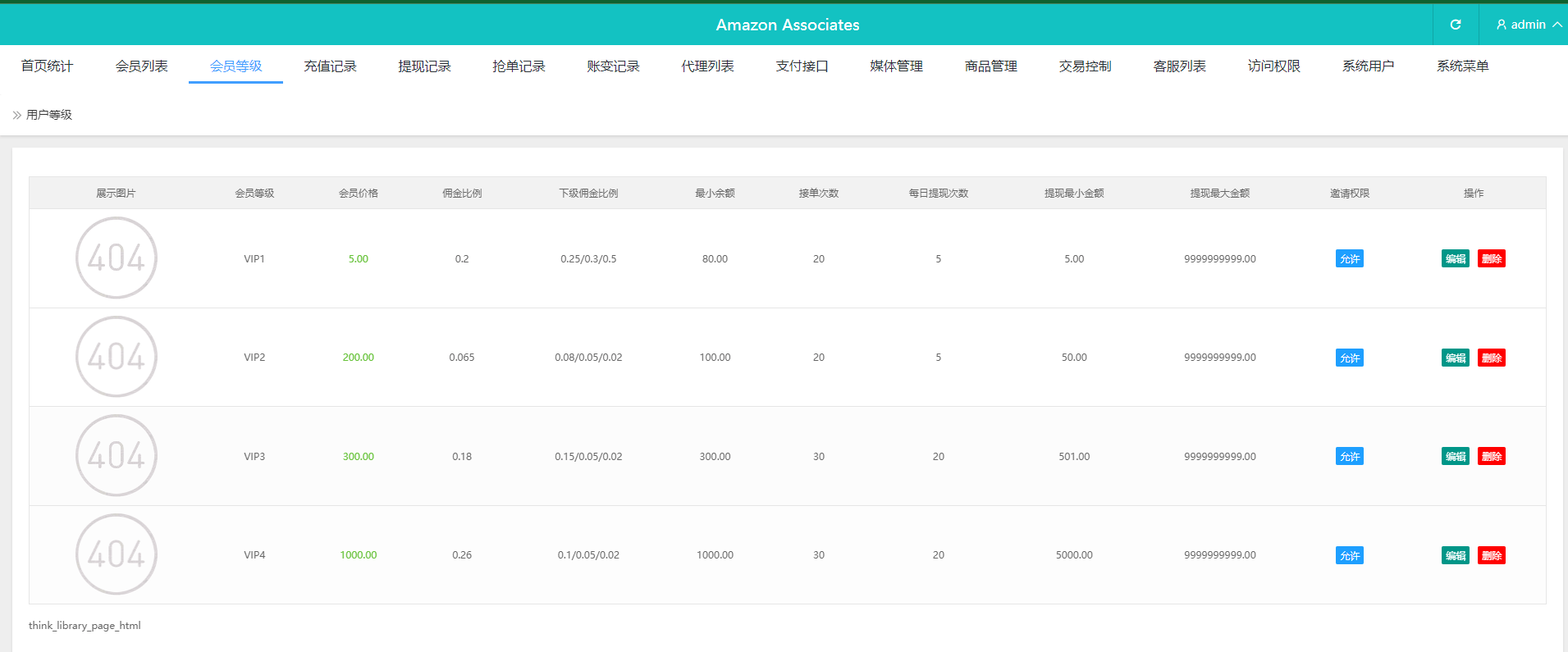Click the 404 image thumbnail for VIP2

116,357
